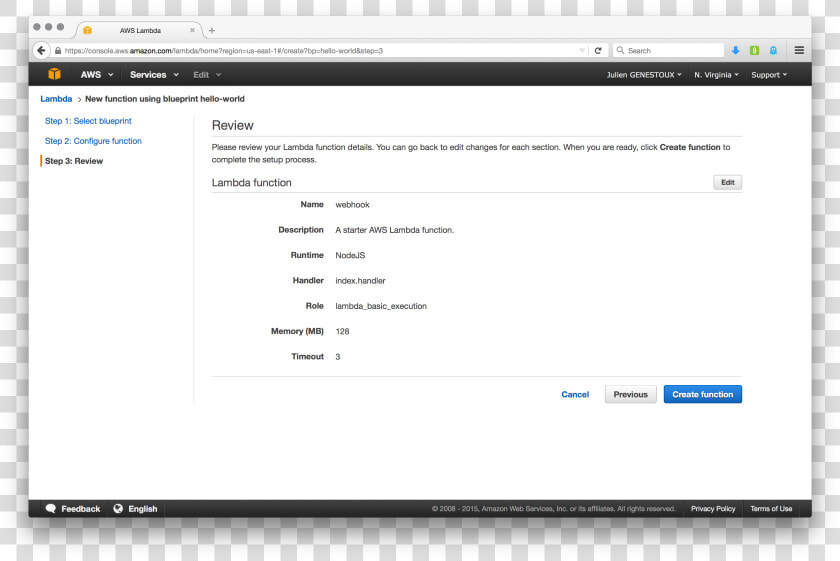
Task: Click the timeout value '3'
Action: point(338,357)
